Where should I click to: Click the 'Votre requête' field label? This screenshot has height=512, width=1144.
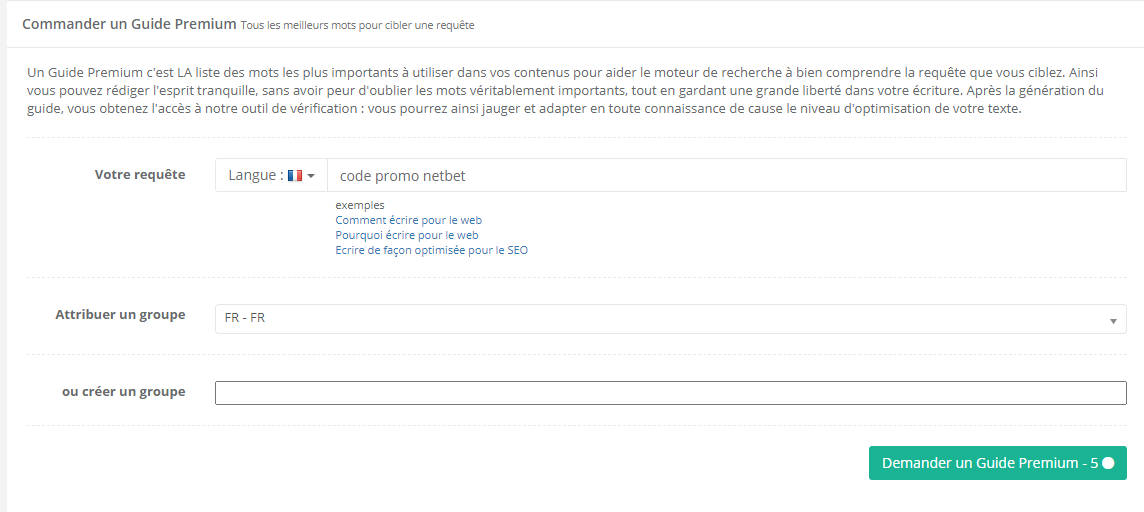tap(140, 174)
